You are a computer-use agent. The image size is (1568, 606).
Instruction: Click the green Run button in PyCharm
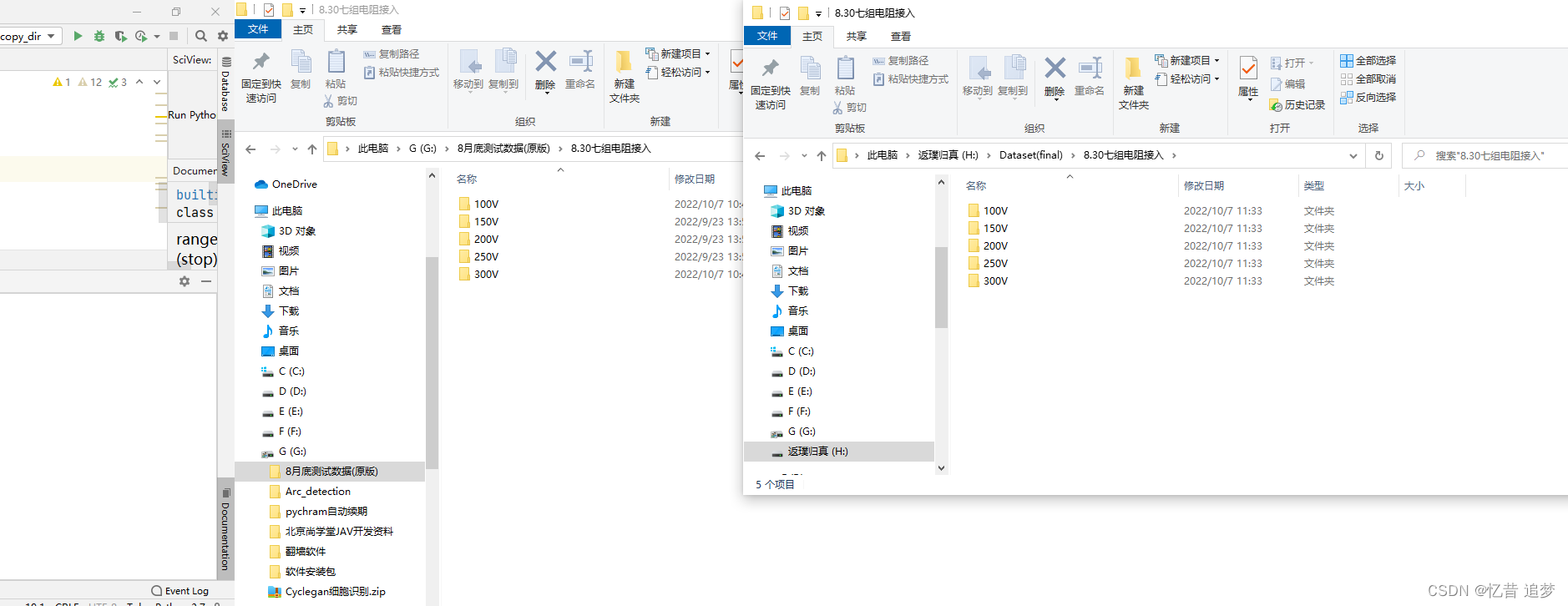[78, 36]
